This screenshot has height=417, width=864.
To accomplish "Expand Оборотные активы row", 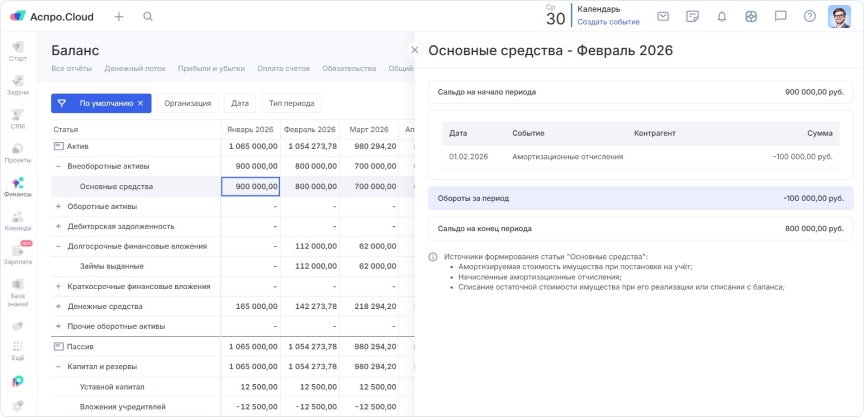I will 58,206.
